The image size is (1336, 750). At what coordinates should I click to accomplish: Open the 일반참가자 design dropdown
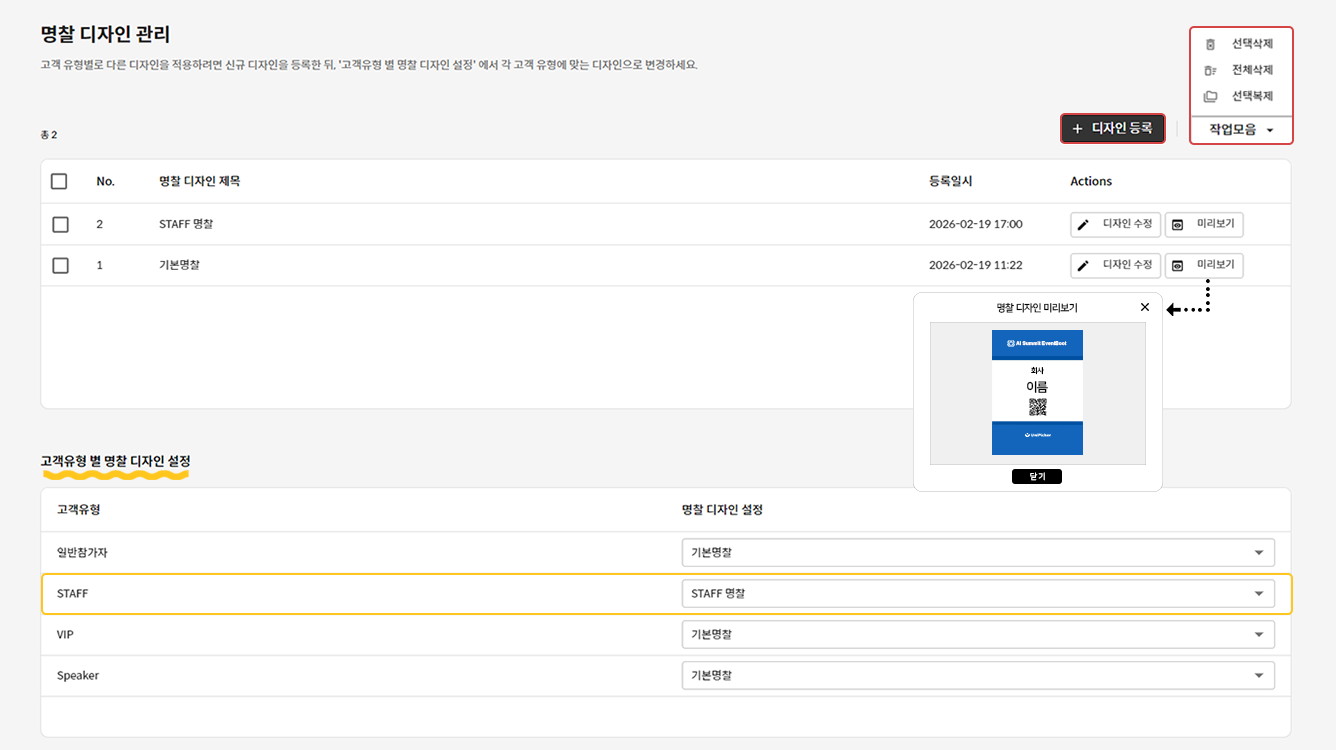977,552
